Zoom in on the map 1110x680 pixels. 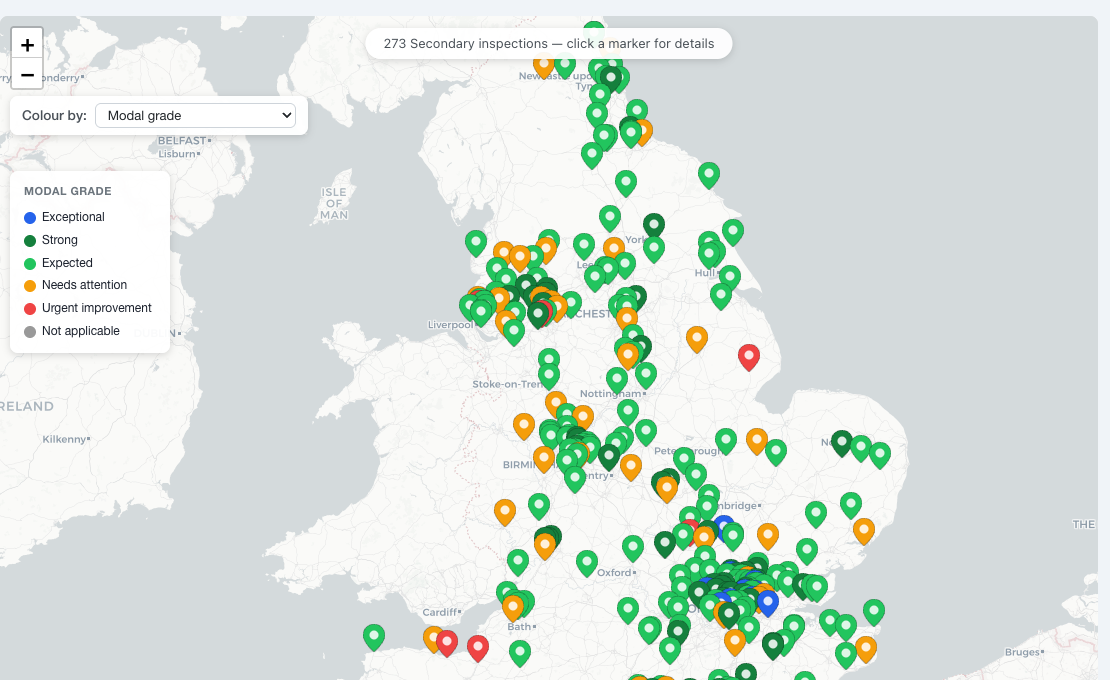27,45
